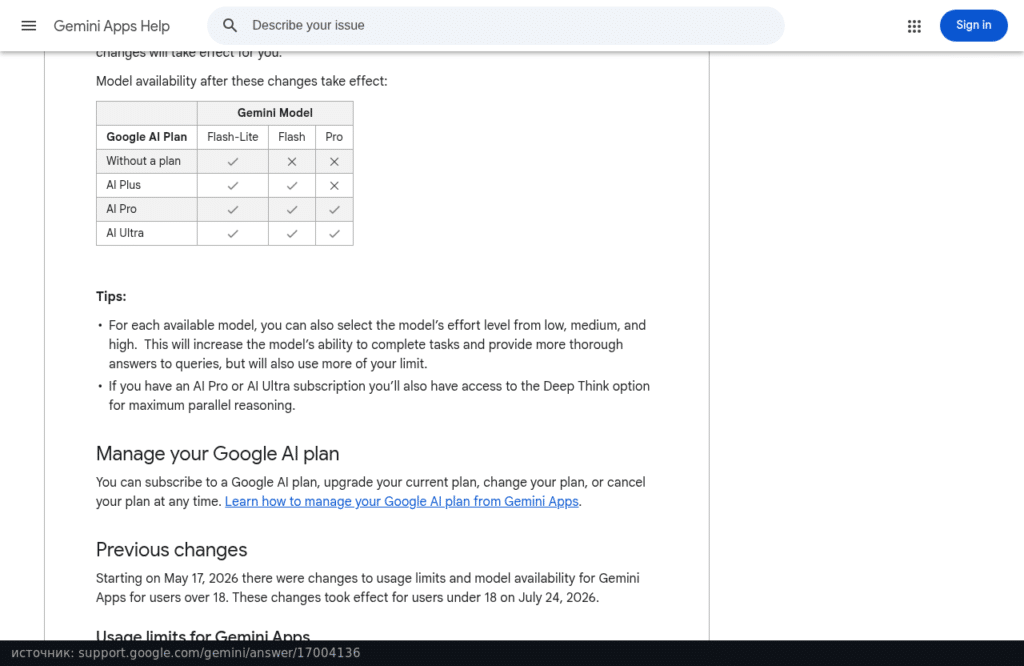This screenshot has width=1024, height=666.
Task: Open the Google apps grid icon
Action: (x=914, y=26)
